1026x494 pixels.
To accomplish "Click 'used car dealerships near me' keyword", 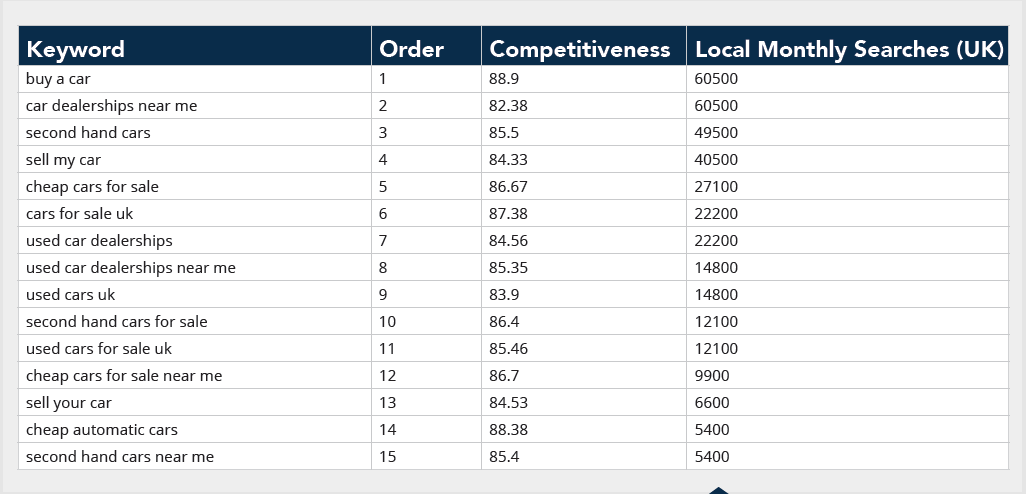I will pyautogui.click(x=131, y=268).
